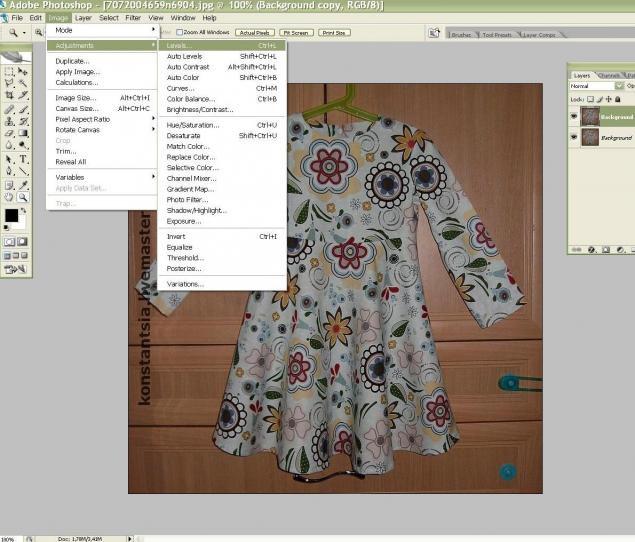The height and width of the screenshot is (542, 635).
Task: Expand the Pixel Aspect Ratio submenu
Action: [x=102, y=119]
